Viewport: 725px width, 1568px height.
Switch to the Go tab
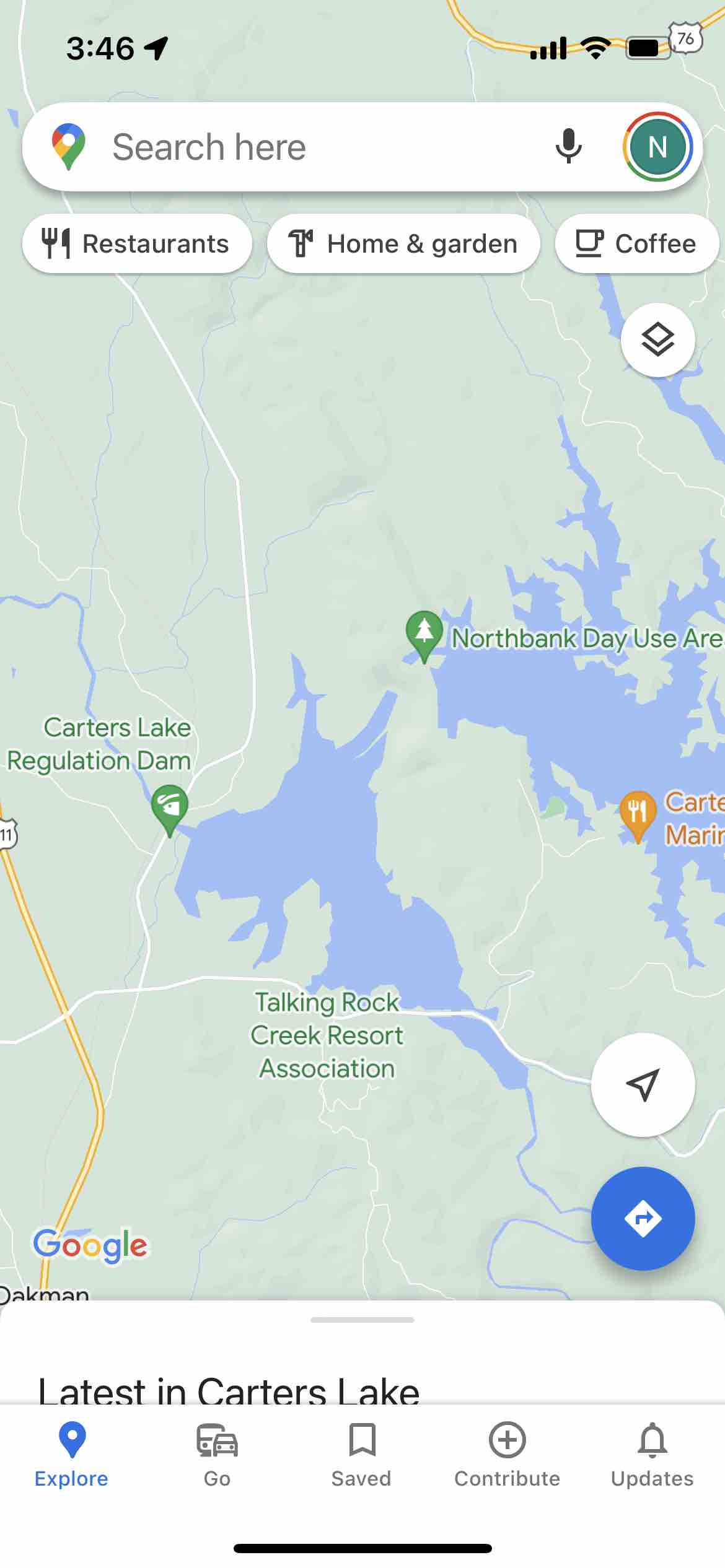click(217, 1455)
